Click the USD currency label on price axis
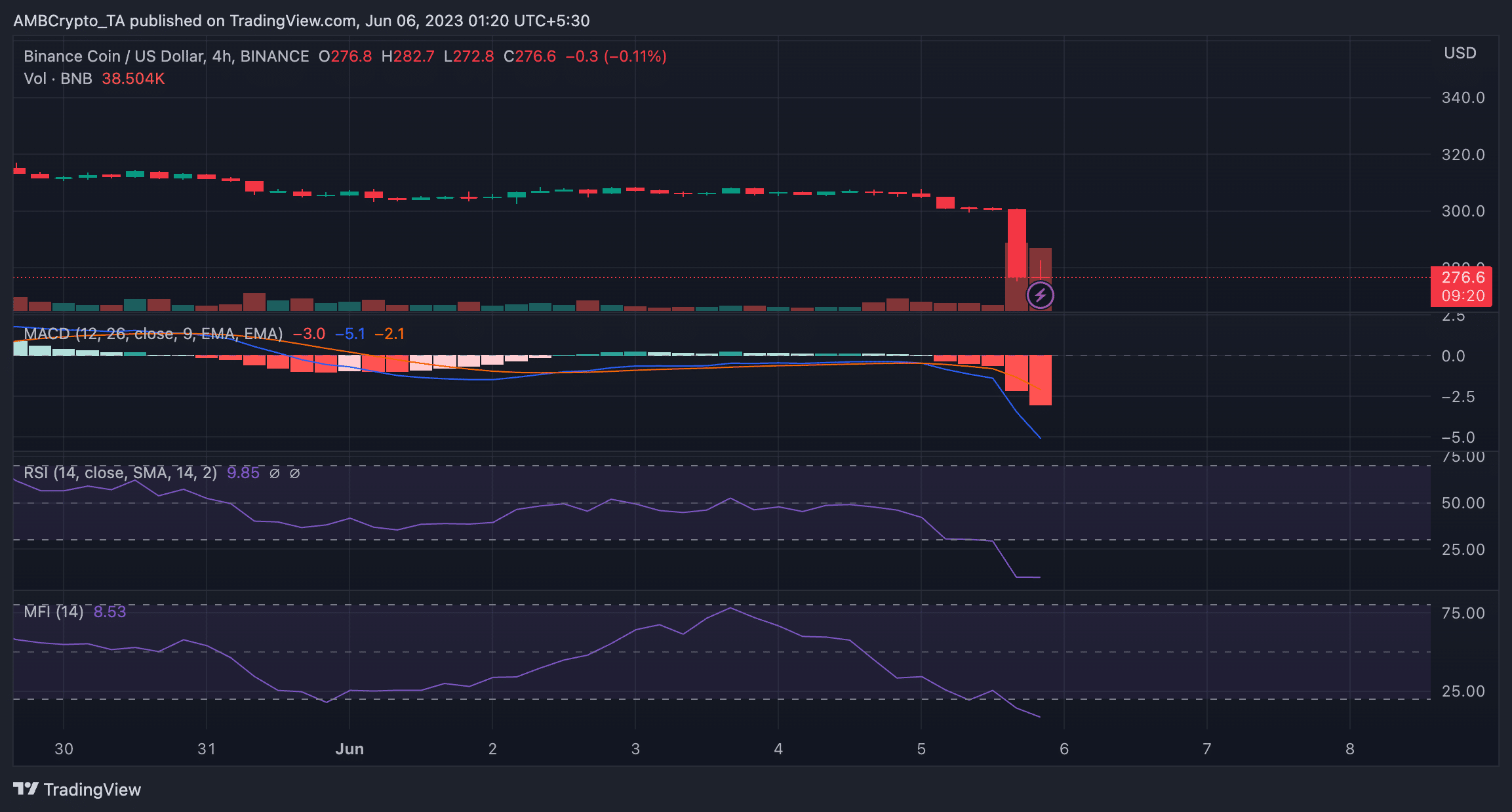This screenshot has width=1512, height=812. point(1460,53)
